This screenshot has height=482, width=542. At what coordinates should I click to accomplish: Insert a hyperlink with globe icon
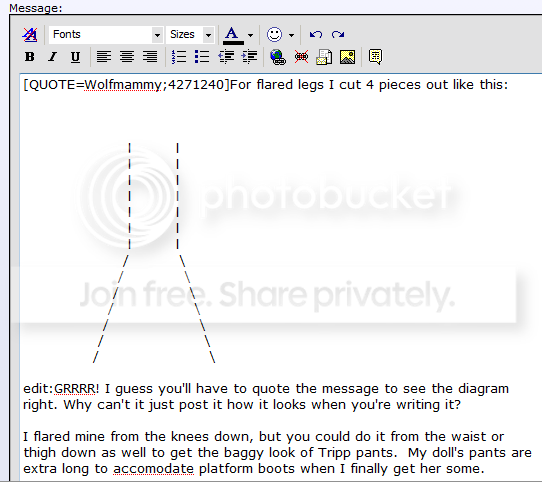click(x=278, y=57)
